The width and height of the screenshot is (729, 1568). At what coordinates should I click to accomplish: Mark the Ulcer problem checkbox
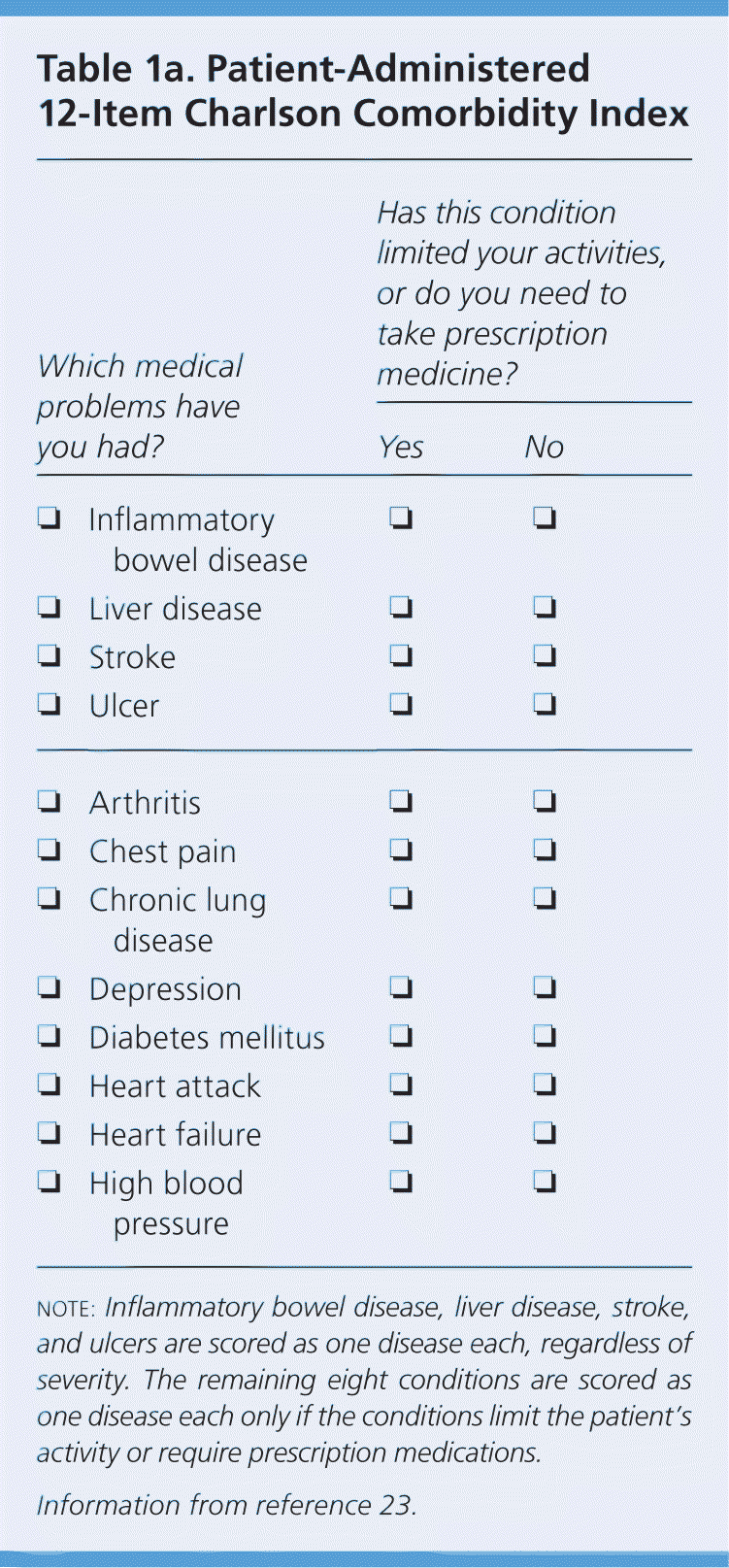pyautogui.click(x=50, y=705)
